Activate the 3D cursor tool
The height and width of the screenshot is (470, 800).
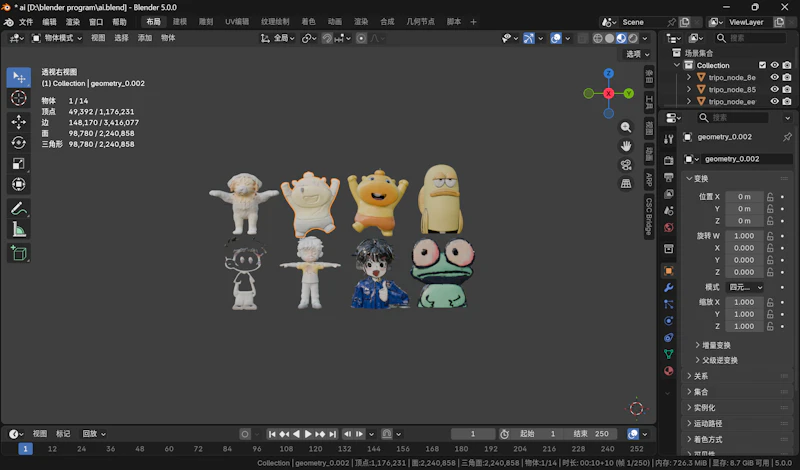pos(19,98)
